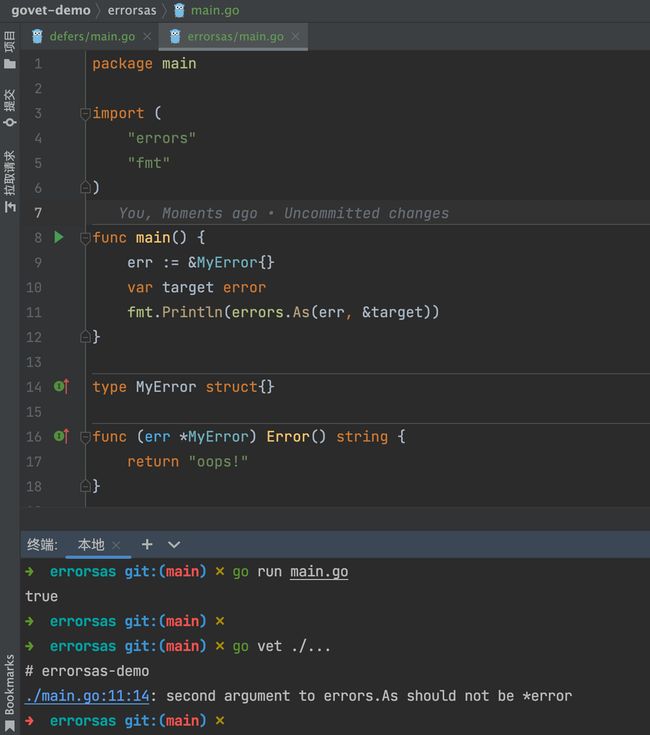Click the # errorsas-demo terminal line
Screen dimensions: 650x735
[x=87, y=671]
